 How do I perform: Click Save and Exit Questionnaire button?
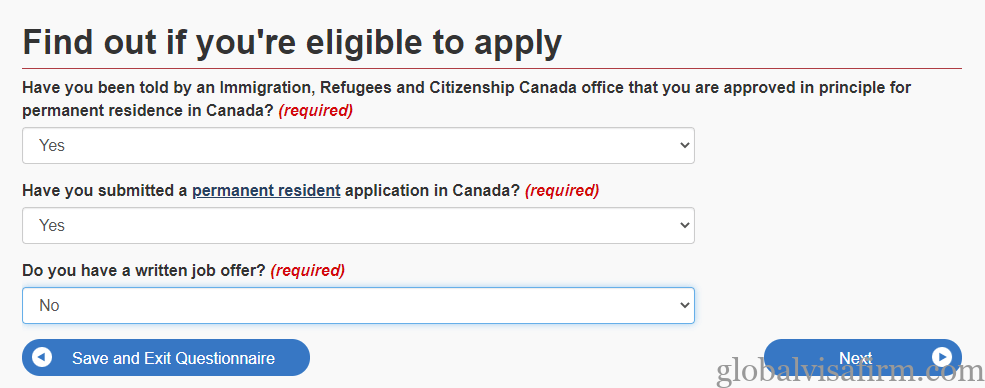pyautogui.click(x=166, y=358)
